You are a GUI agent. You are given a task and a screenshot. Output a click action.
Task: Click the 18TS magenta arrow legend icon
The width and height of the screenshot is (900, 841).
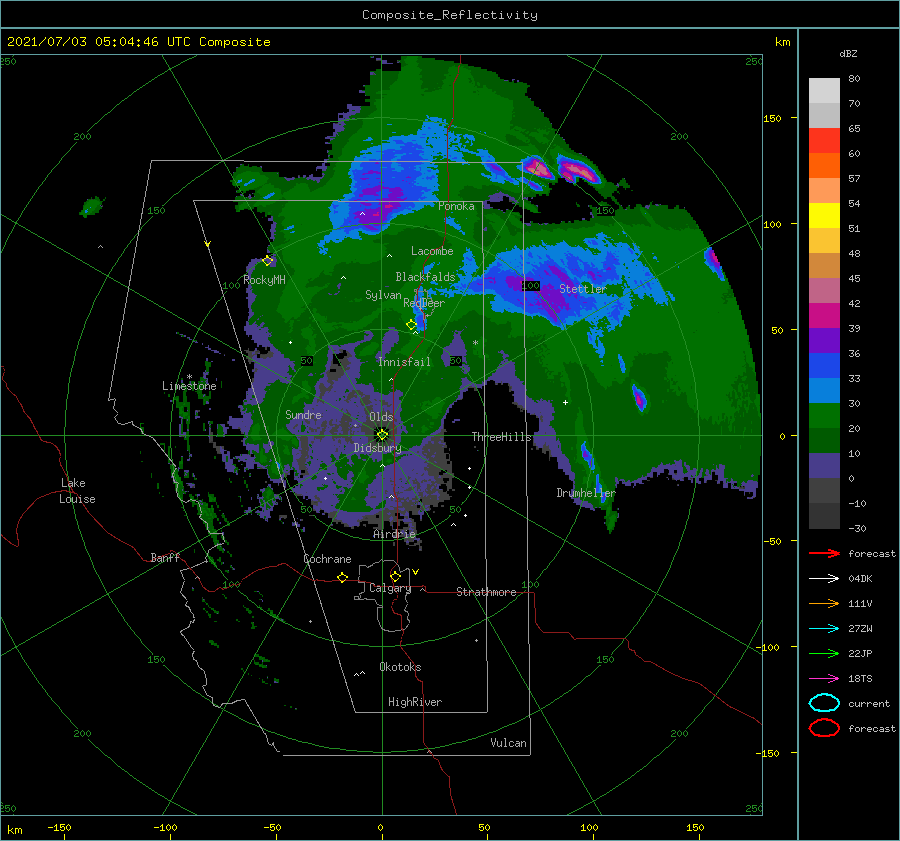coord(824,679)
